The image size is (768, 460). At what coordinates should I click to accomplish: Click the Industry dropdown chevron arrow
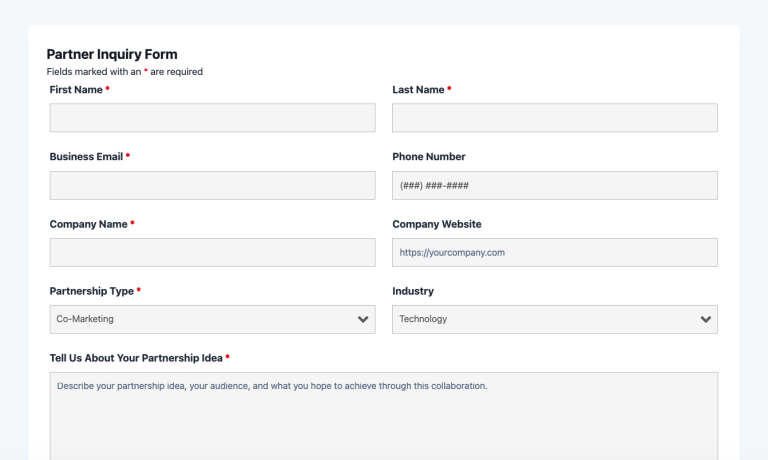[x=705, y=319]
